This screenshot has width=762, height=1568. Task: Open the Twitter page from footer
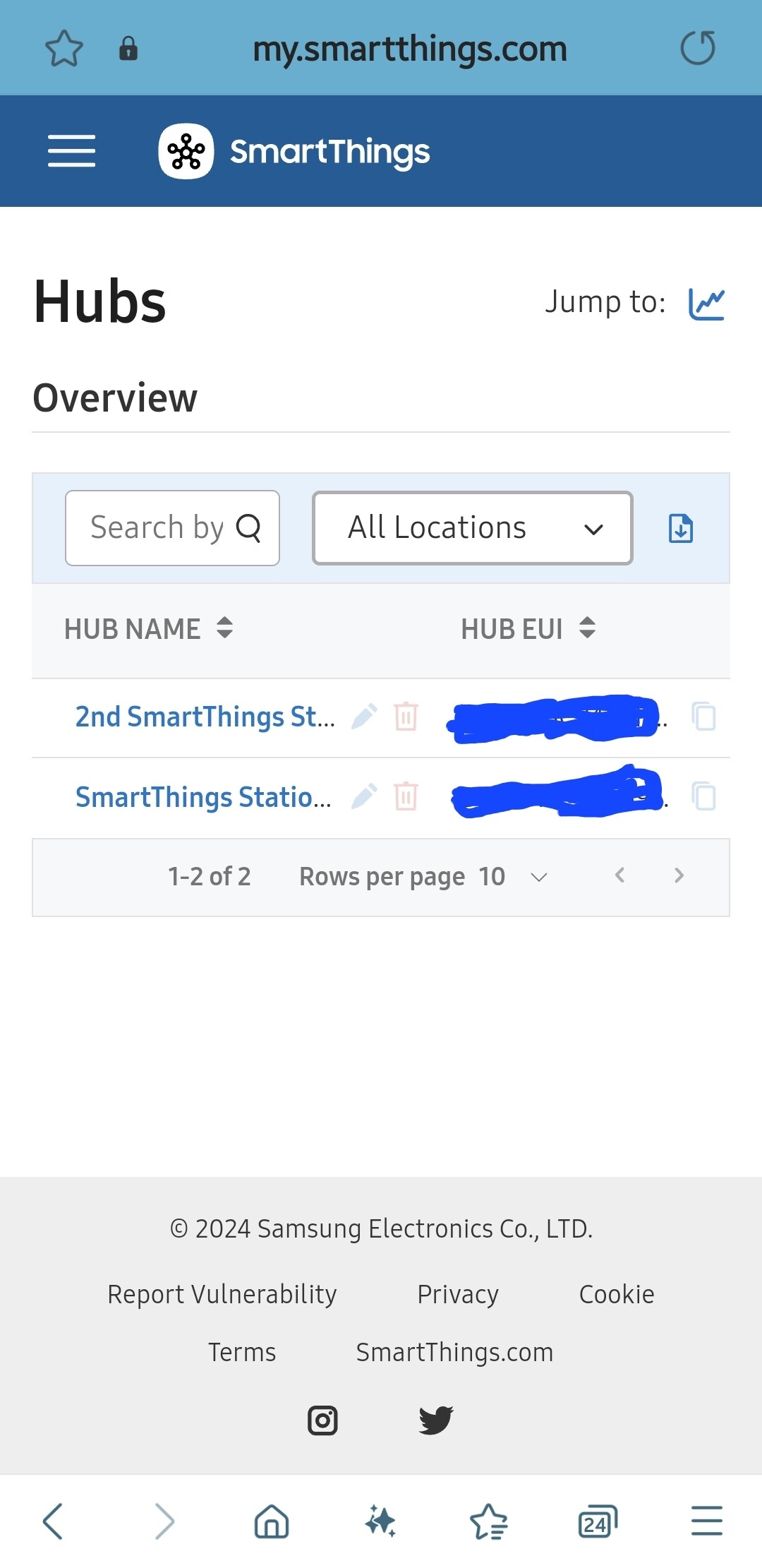click(436, 1420)
